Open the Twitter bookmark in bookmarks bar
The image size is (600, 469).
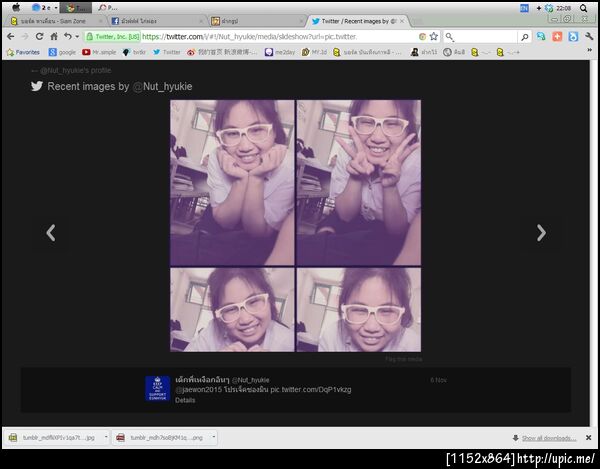166,52
